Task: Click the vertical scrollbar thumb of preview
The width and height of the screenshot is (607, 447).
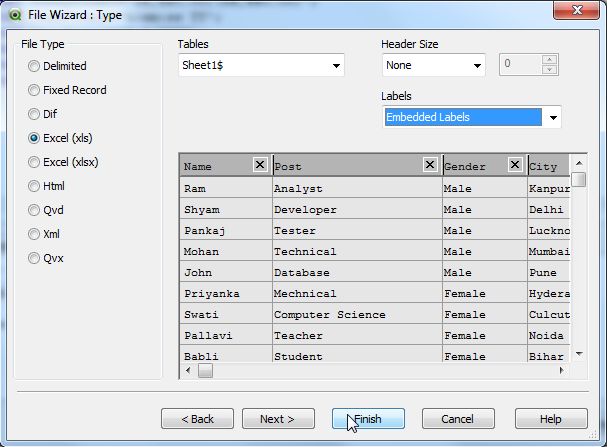Action: [579, 179]
